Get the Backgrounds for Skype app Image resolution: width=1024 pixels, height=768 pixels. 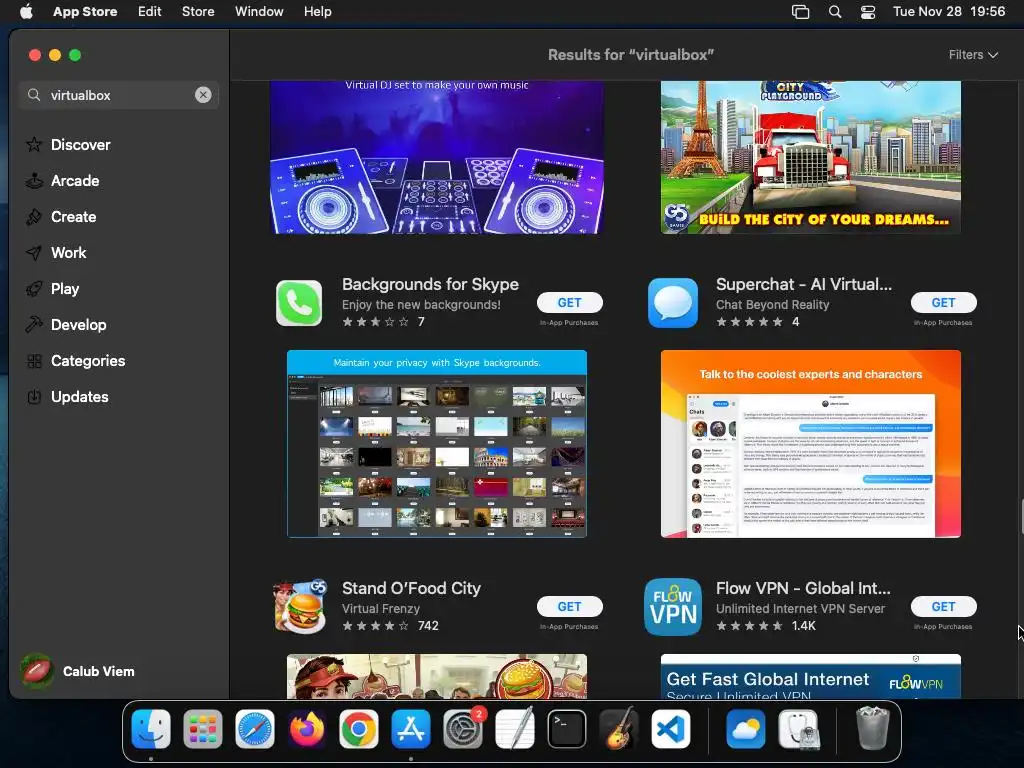pos(569,302)
